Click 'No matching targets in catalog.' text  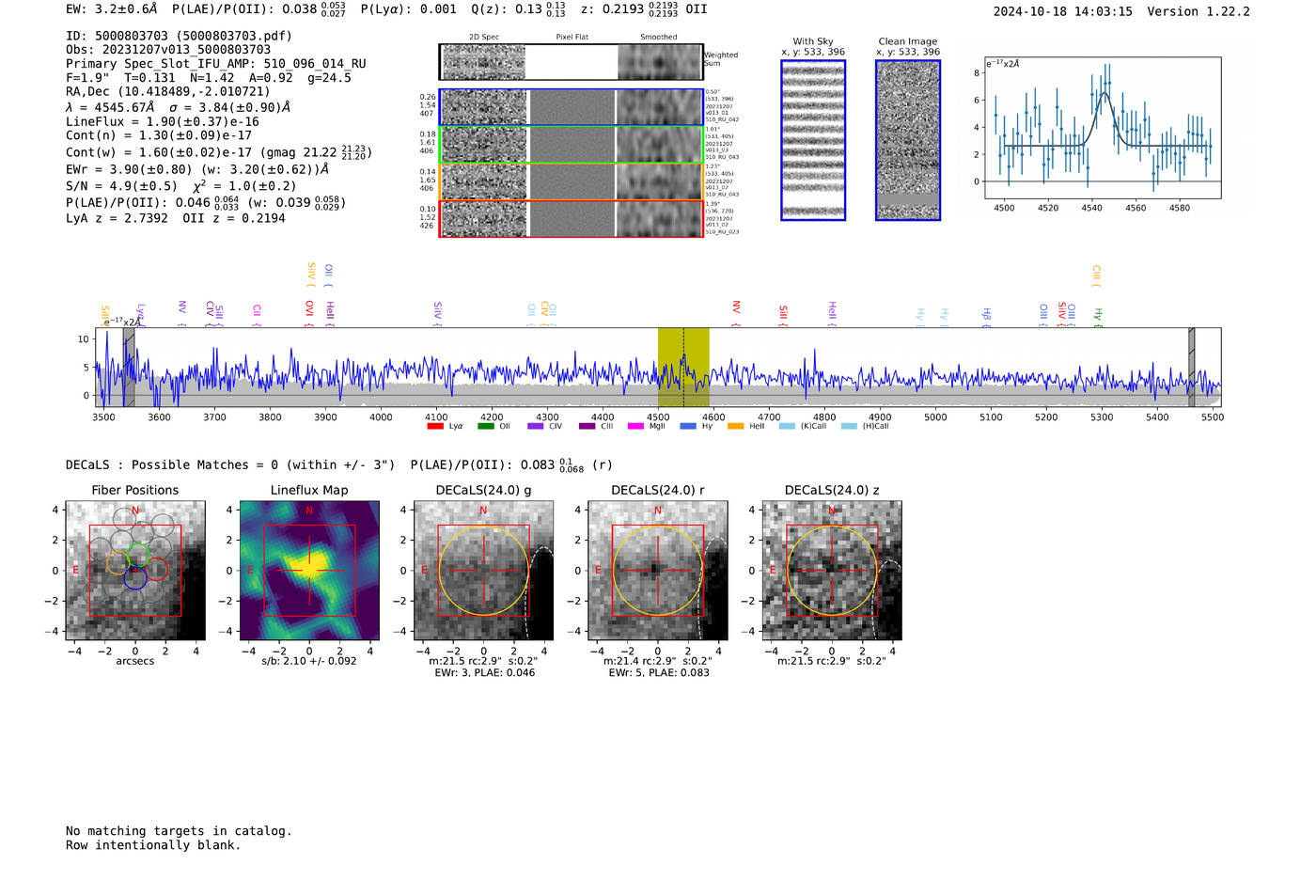pos(179,831)
